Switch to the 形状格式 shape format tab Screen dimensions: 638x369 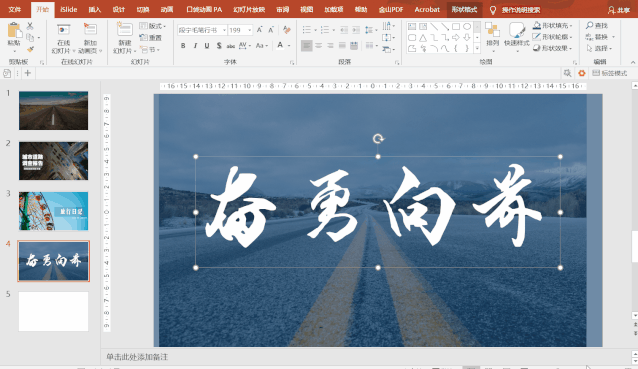tap(464, 9)
